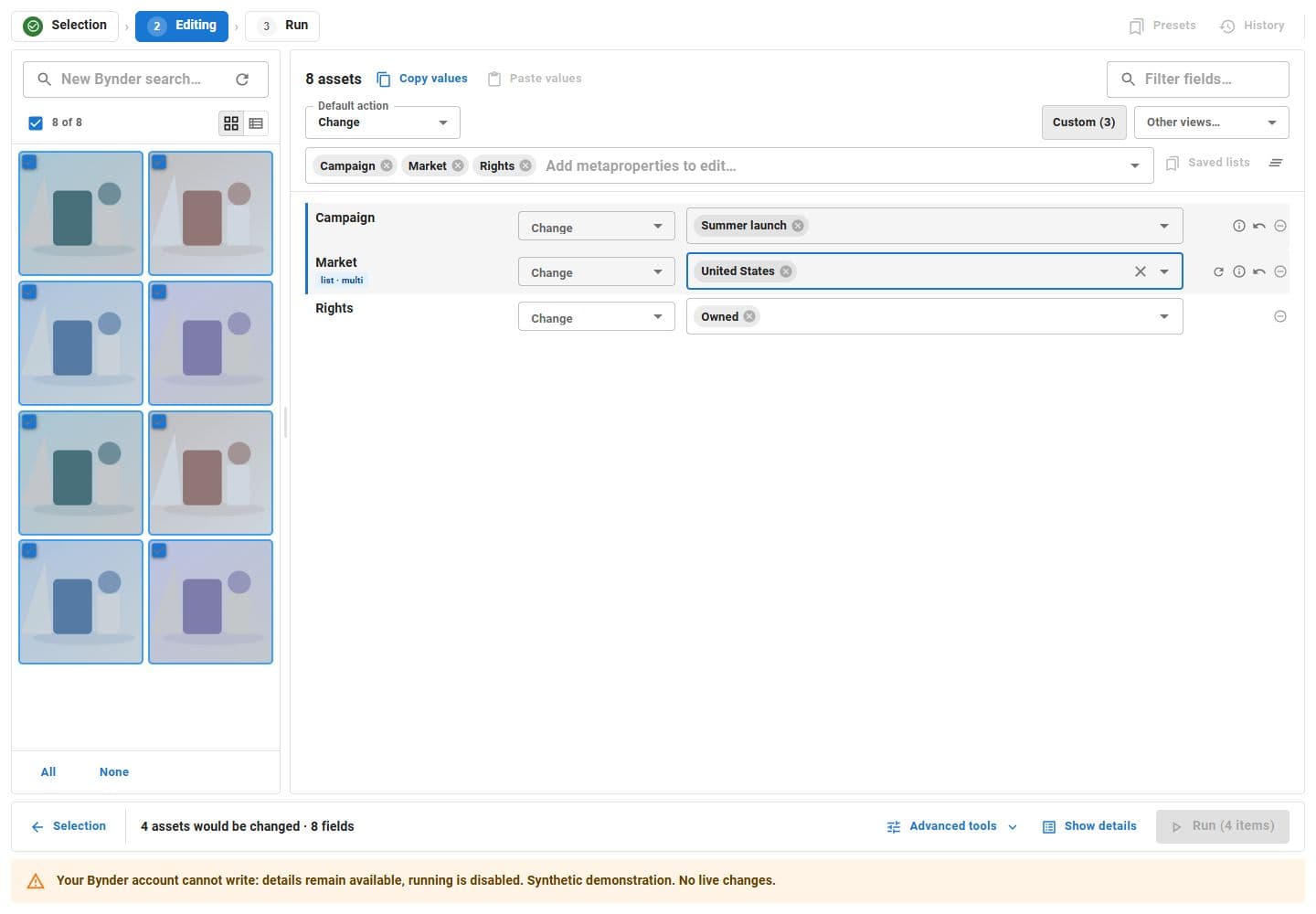This screenshot has height=914, width=1316.
Task: Open the action dropdown for Market
Action: pyautogui.click(x=596, y=272)
